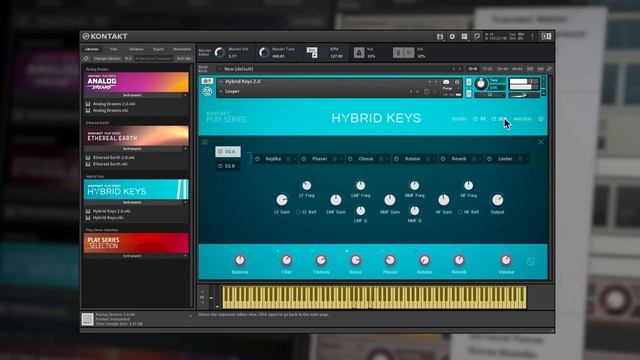Click the Kontakt panel layout icon far right
Screen dimensions: 640x360
tap(546, 37)
